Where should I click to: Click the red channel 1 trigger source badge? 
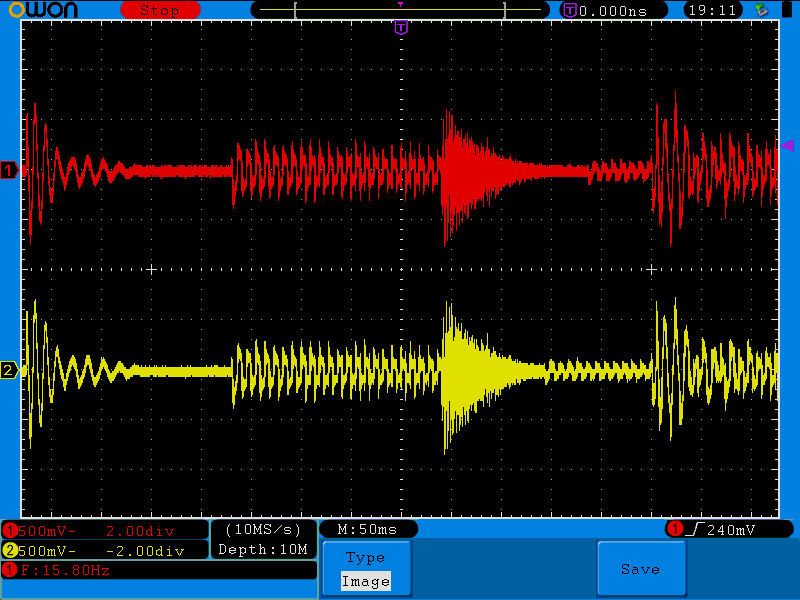(x=676, y=529)
